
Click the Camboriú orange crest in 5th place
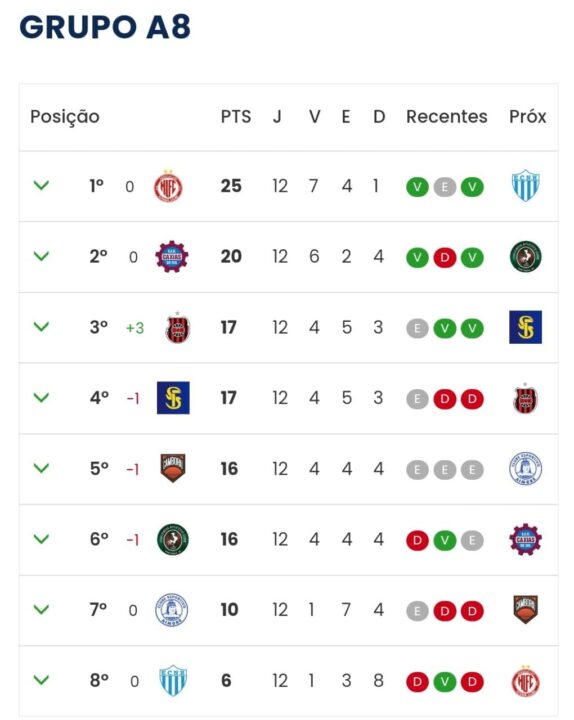coord(173,468)
